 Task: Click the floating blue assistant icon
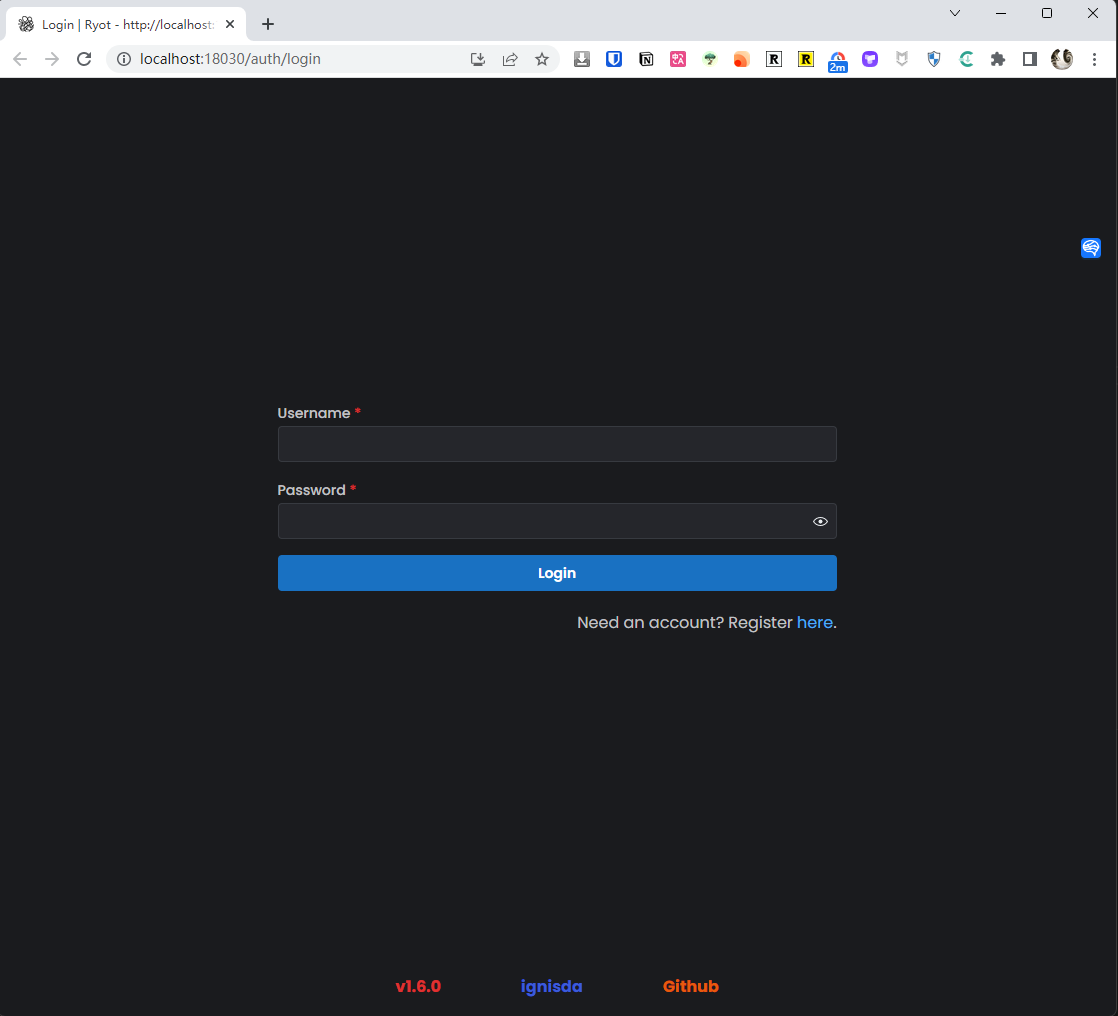pos(1091,248)
